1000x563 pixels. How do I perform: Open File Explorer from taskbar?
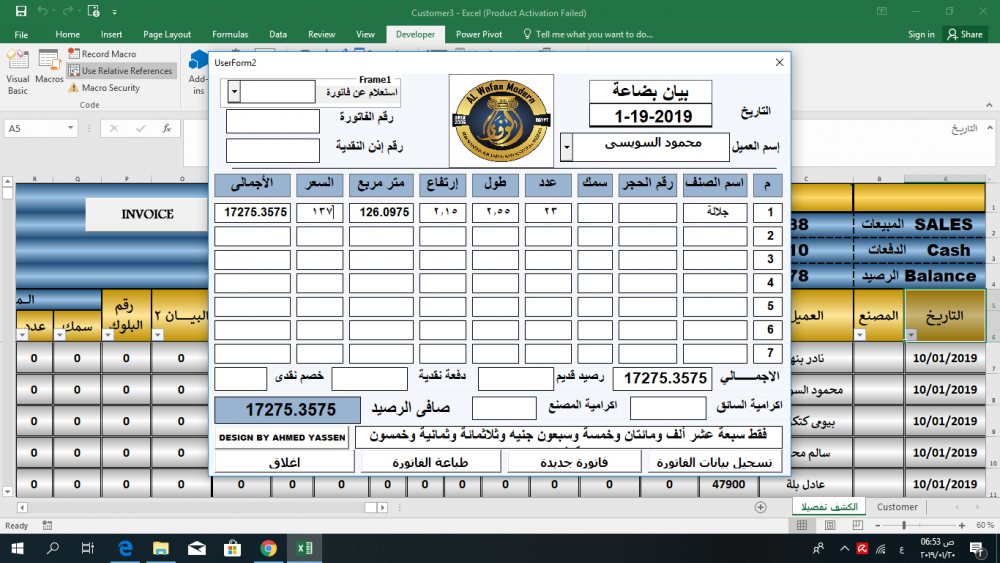tap(161, 548)
